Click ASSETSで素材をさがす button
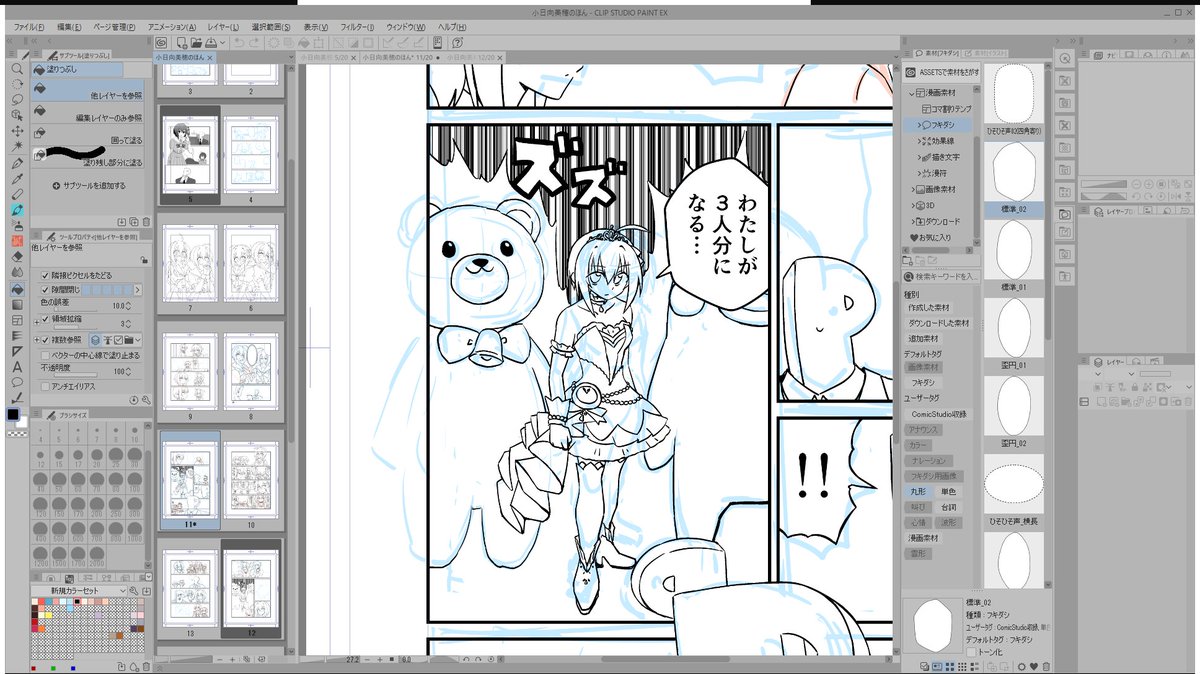This screenshot has height=674, width=1200. (x=943, y=72)
